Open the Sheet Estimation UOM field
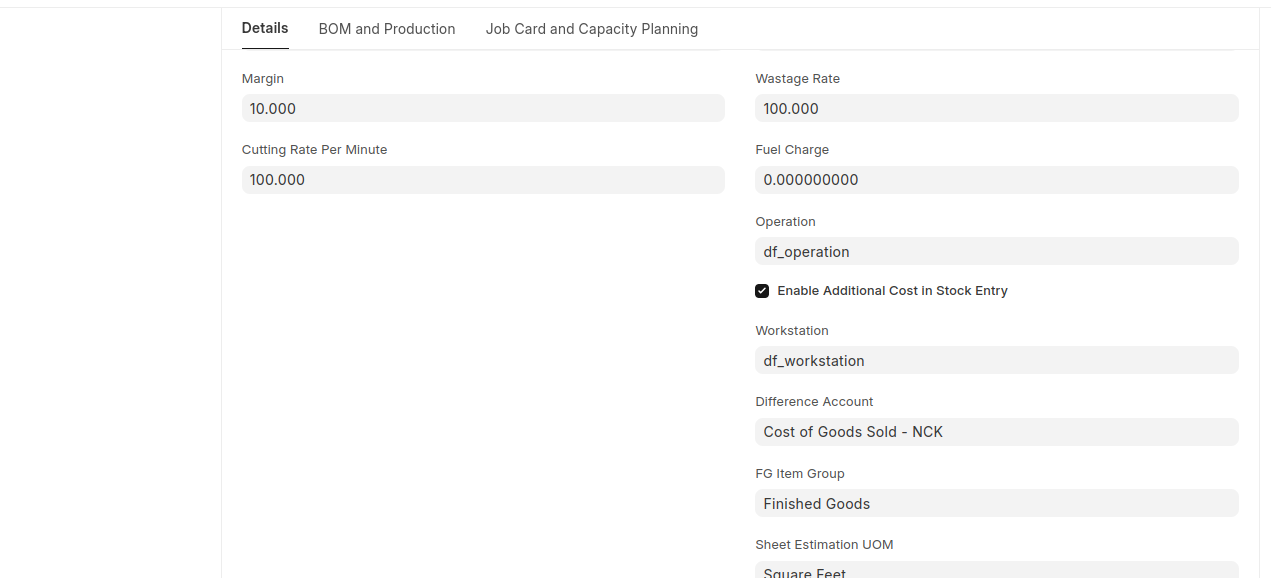1271x578 pixels. click(x=996, y=570)
